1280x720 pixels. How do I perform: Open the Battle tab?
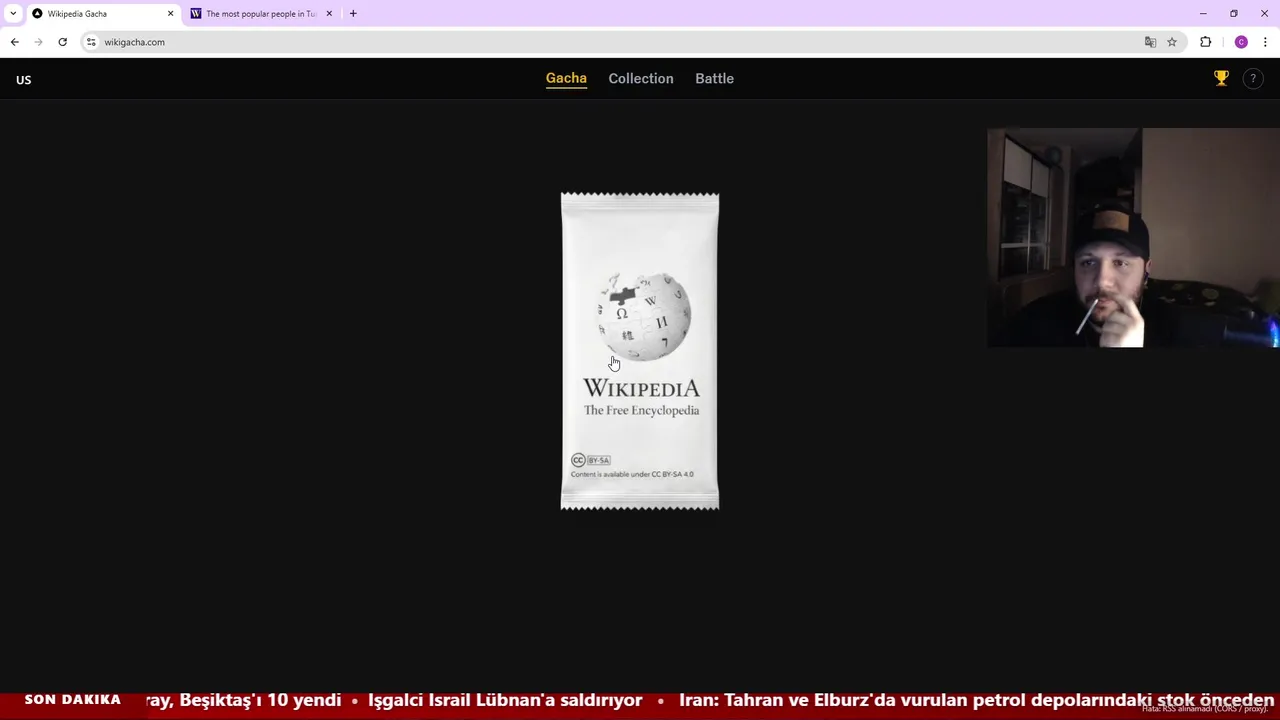tap(714, 78)
